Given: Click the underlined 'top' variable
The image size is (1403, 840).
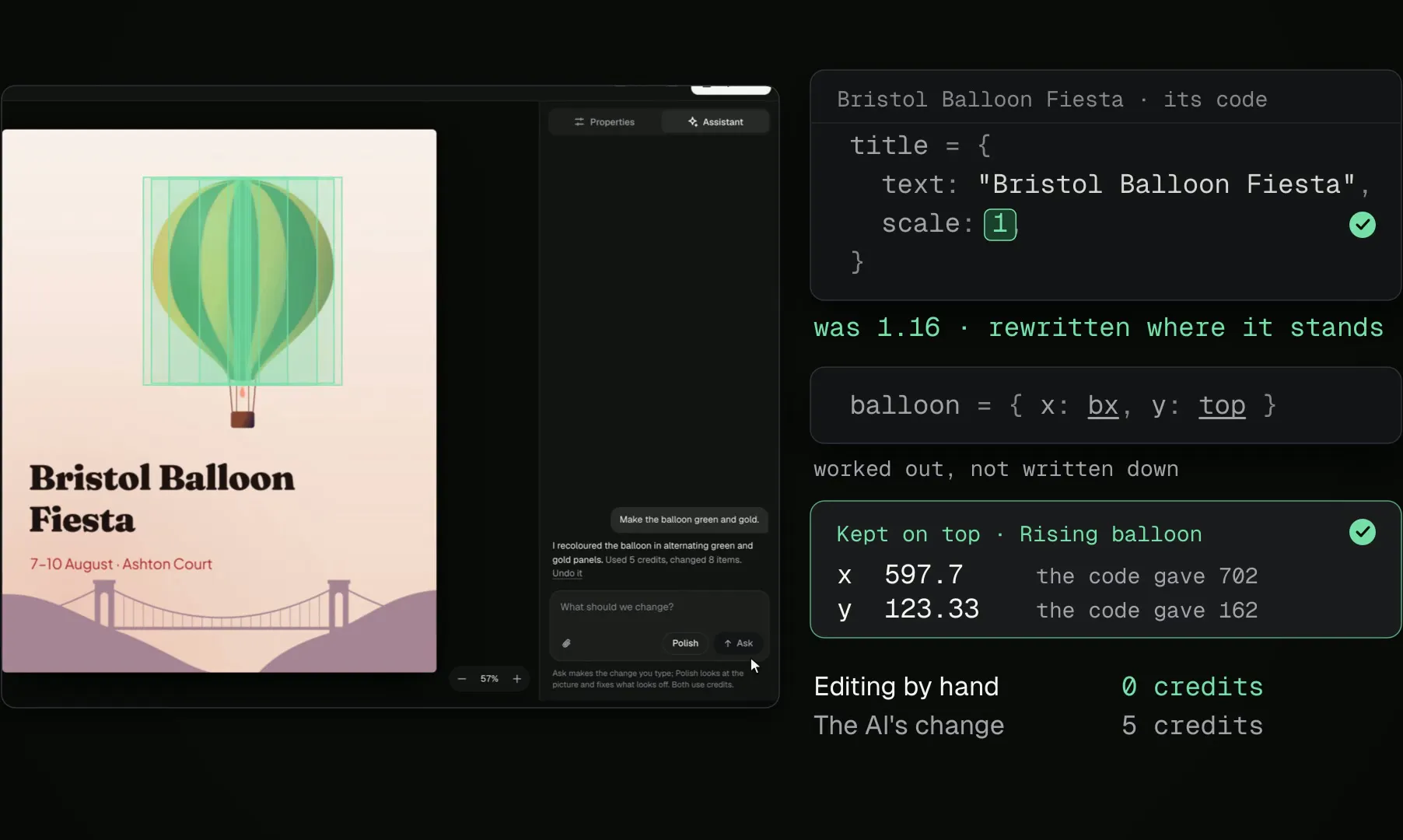Looking at the screenshot, I should coord(1222,406).
